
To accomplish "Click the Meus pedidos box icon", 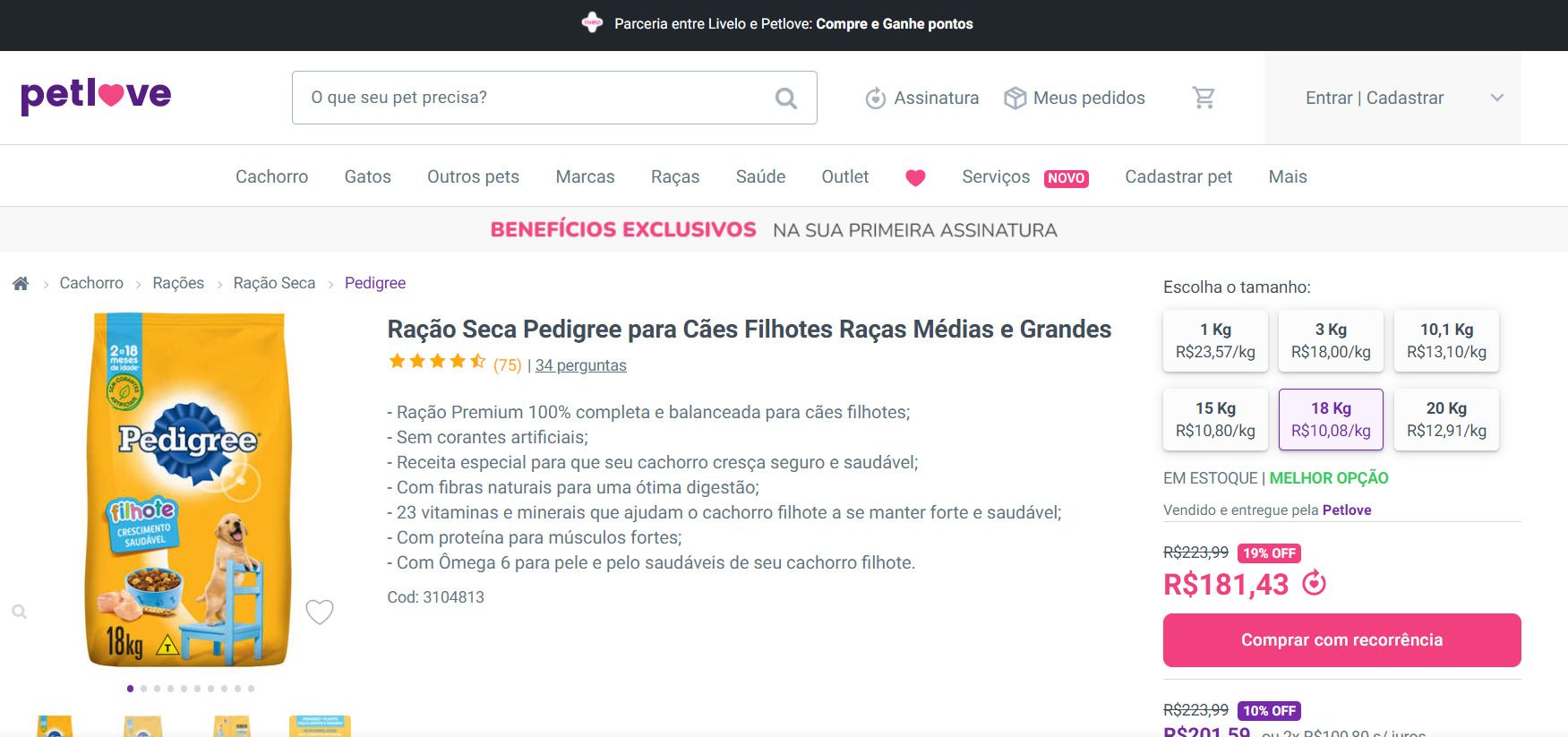I will (1015, 99).
